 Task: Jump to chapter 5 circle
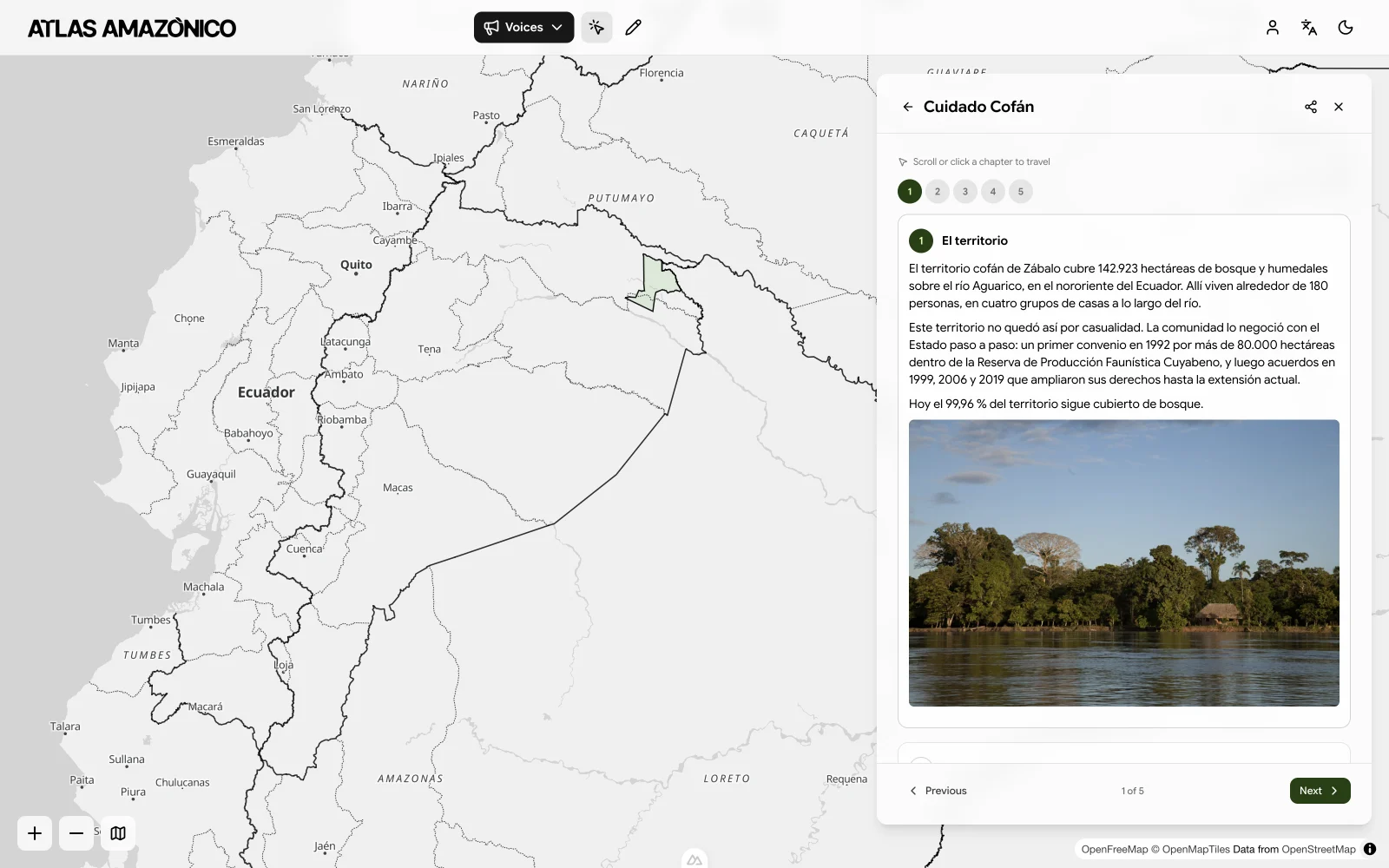[x=1021, y=192]
